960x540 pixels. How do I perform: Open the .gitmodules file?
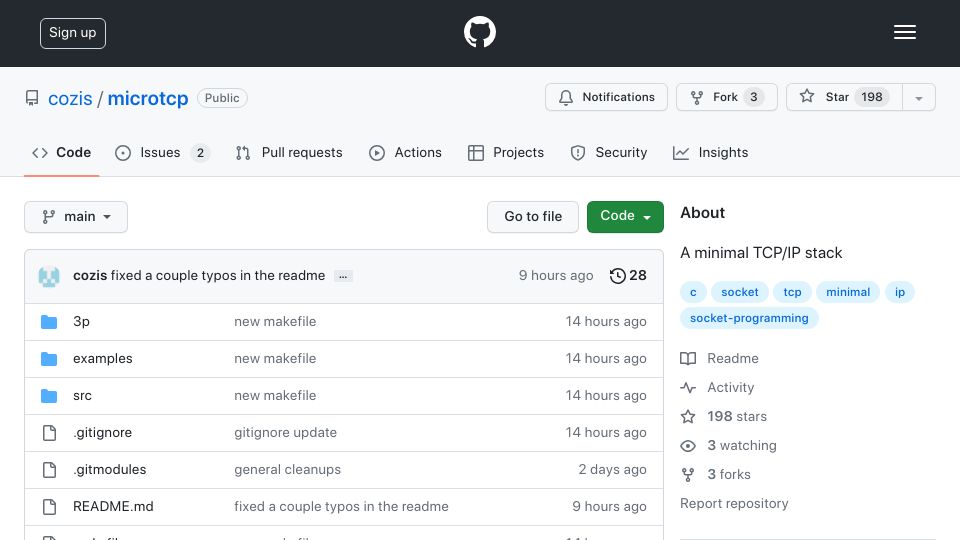(110, 470)
